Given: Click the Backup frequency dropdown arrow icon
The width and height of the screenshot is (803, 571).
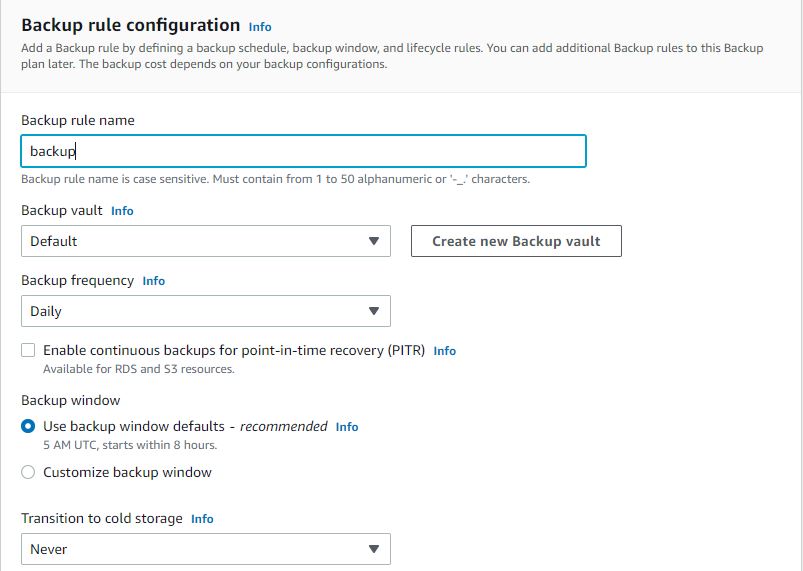Looking at the screenshot, I should point(373,311).
